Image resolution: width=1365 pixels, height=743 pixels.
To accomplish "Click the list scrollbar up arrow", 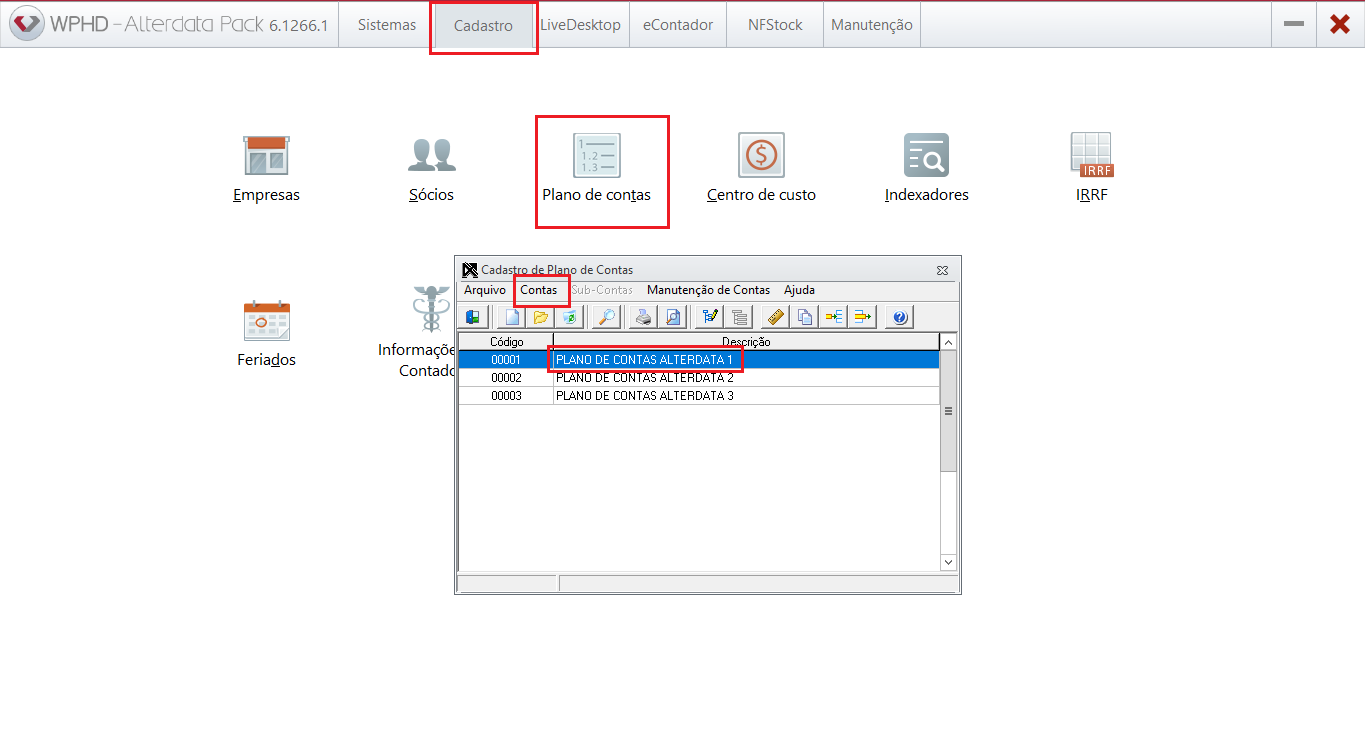I will (949, 342).
